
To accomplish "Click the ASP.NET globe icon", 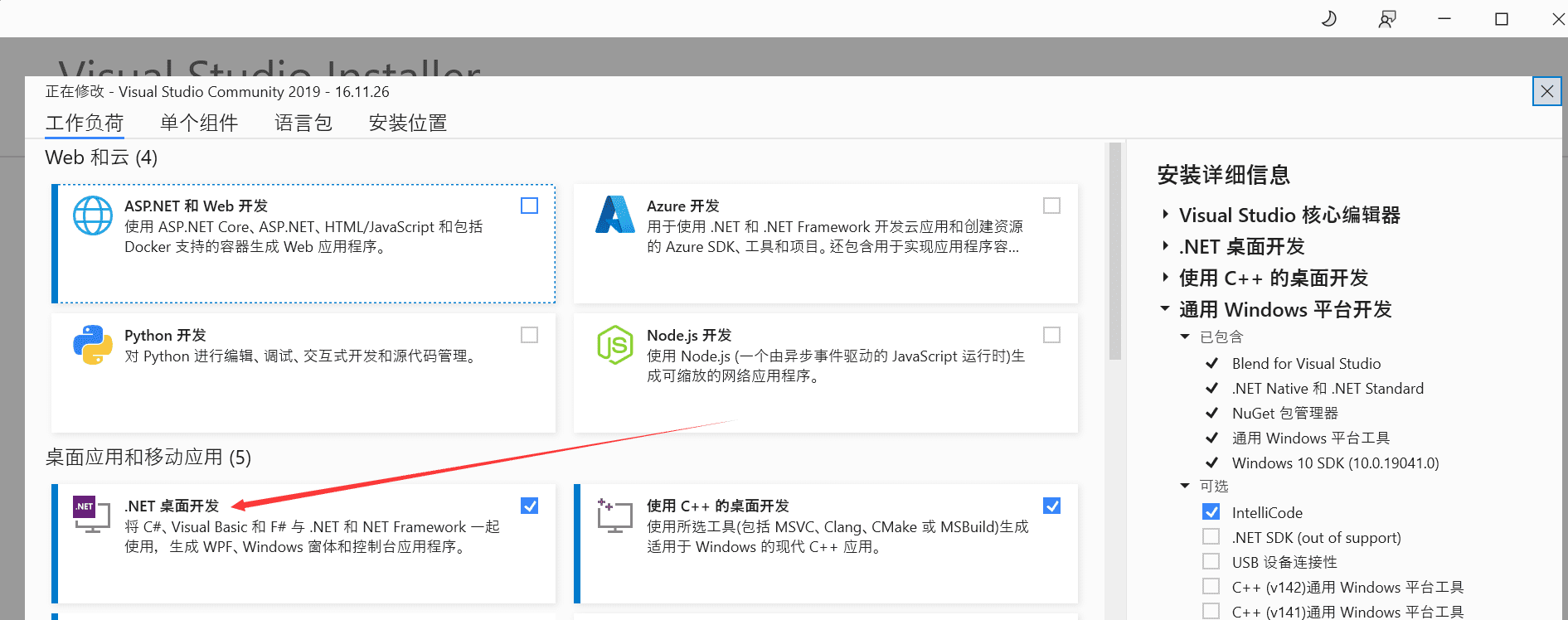I will tap(93, 216).
